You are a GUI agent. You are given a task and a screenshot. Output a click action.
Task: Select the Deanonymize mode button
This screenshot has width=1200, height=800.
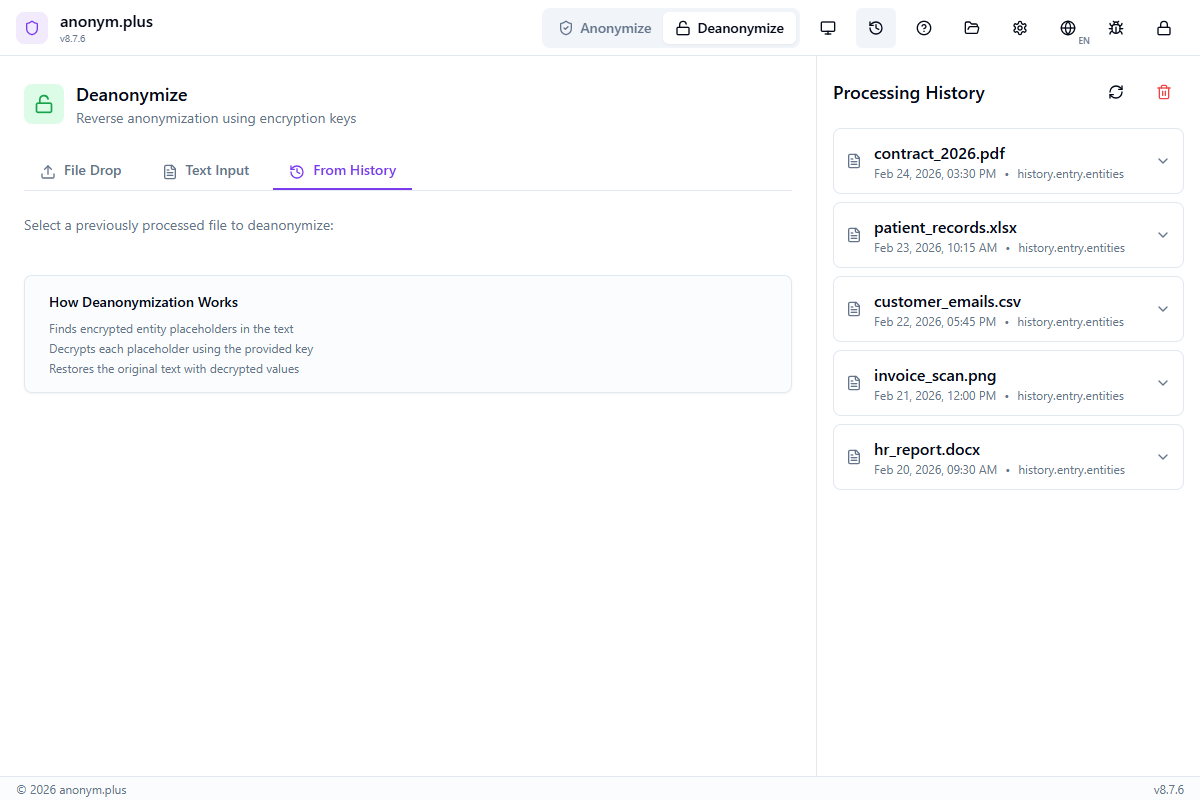click(729, 28)
